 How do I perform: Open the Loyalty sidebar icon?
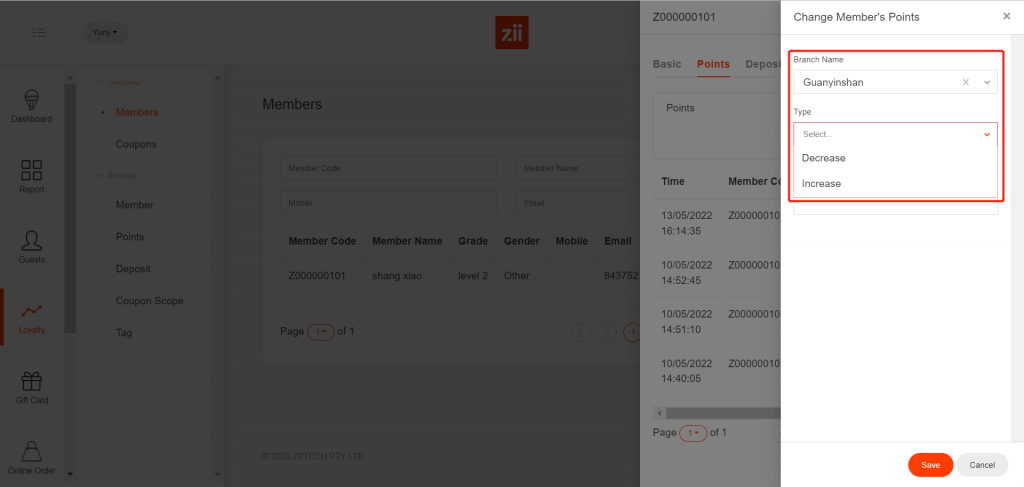coord(31,316)
